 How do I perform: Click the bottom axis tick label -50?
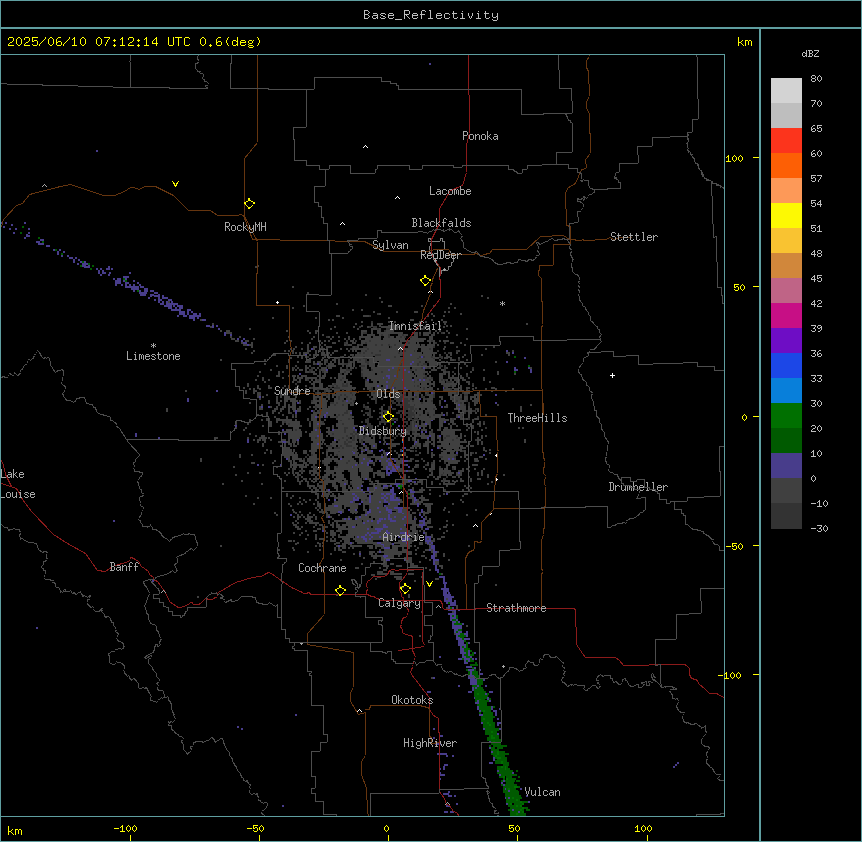pyautogui.click(x=255, y=828)
